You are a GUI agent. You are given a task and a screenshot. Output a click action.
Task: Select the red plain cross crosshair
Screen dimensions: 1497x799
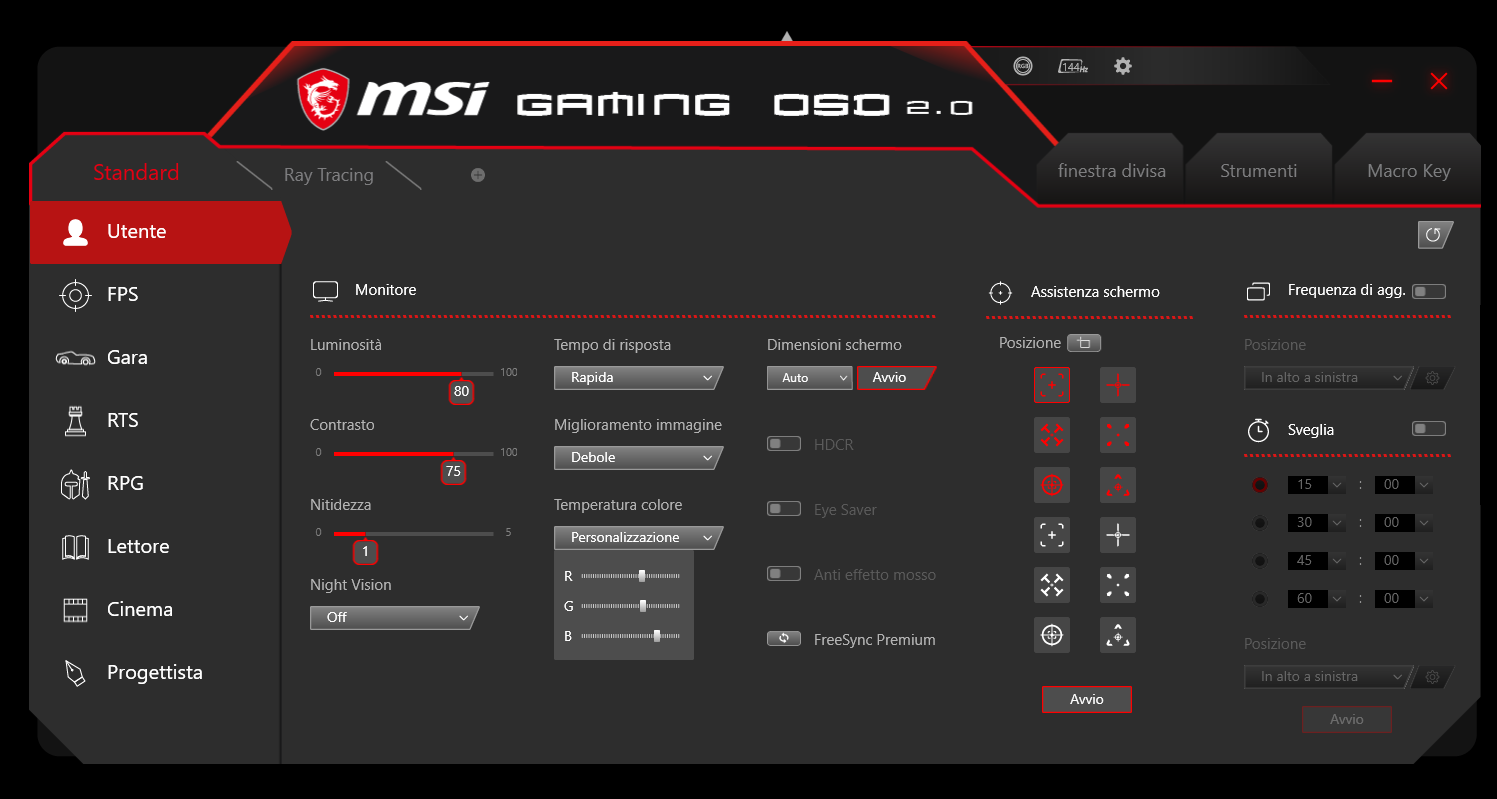(x=1118, y=385)
